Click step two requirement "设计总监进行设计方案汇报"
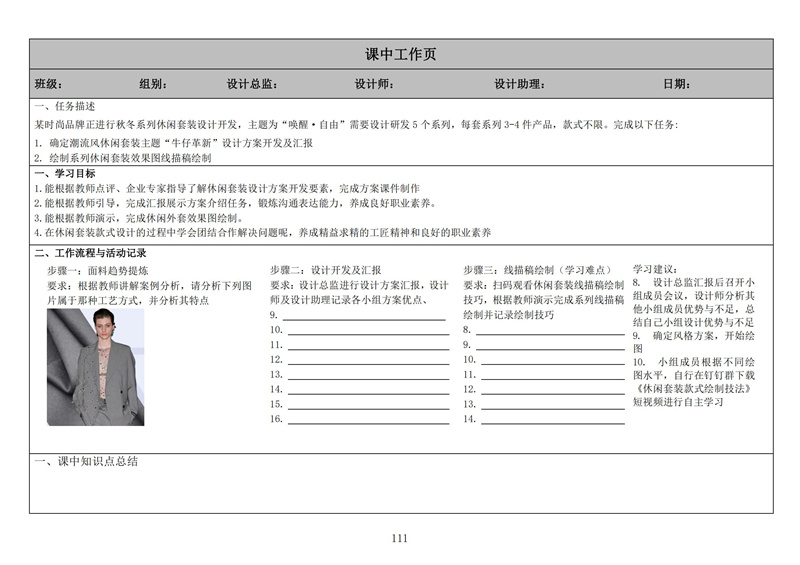The image size is (800, 565). (359, 292)
